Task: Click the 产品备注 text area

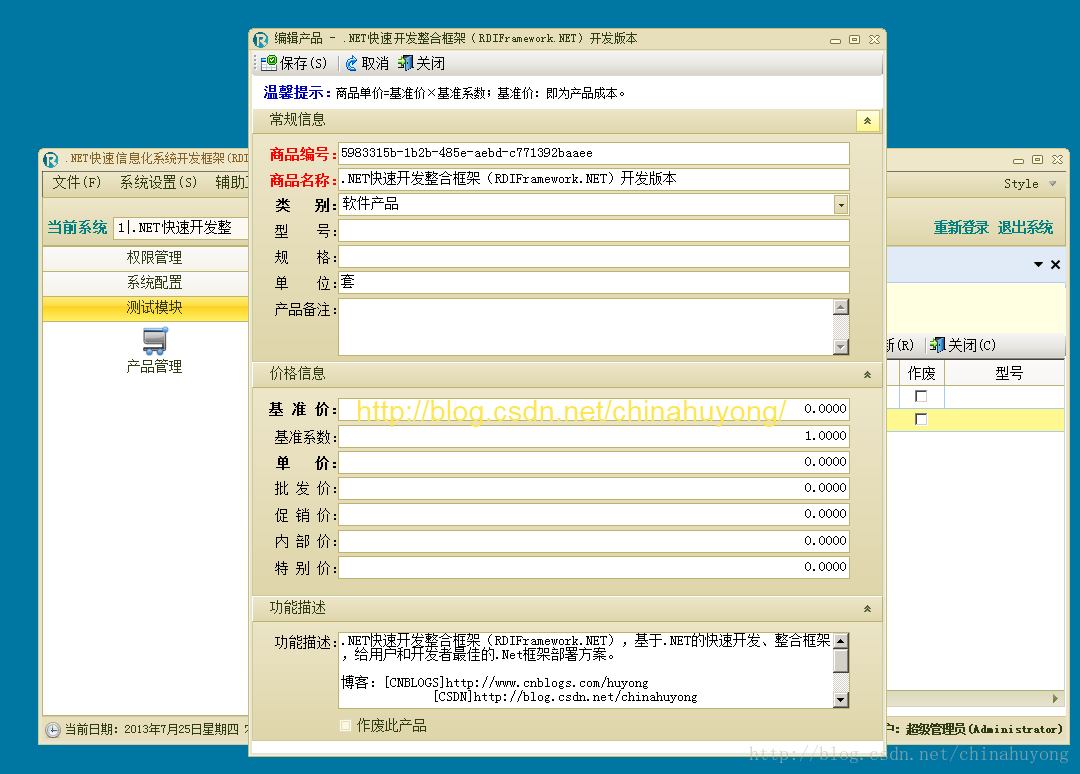Action: click(585, 327)
